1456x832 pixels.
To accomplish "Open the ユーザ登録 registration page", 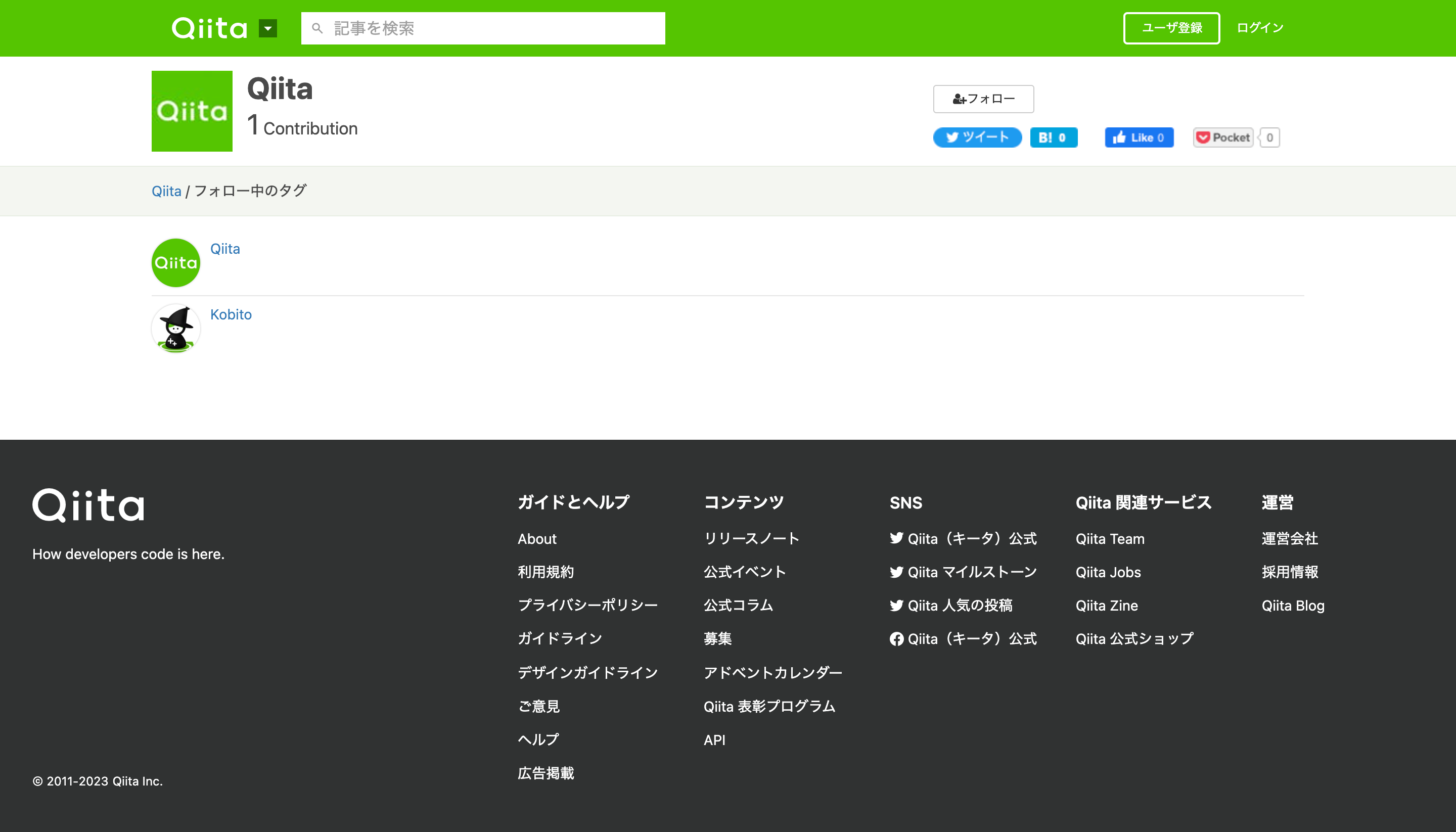I will click(x=1171, y=27).
